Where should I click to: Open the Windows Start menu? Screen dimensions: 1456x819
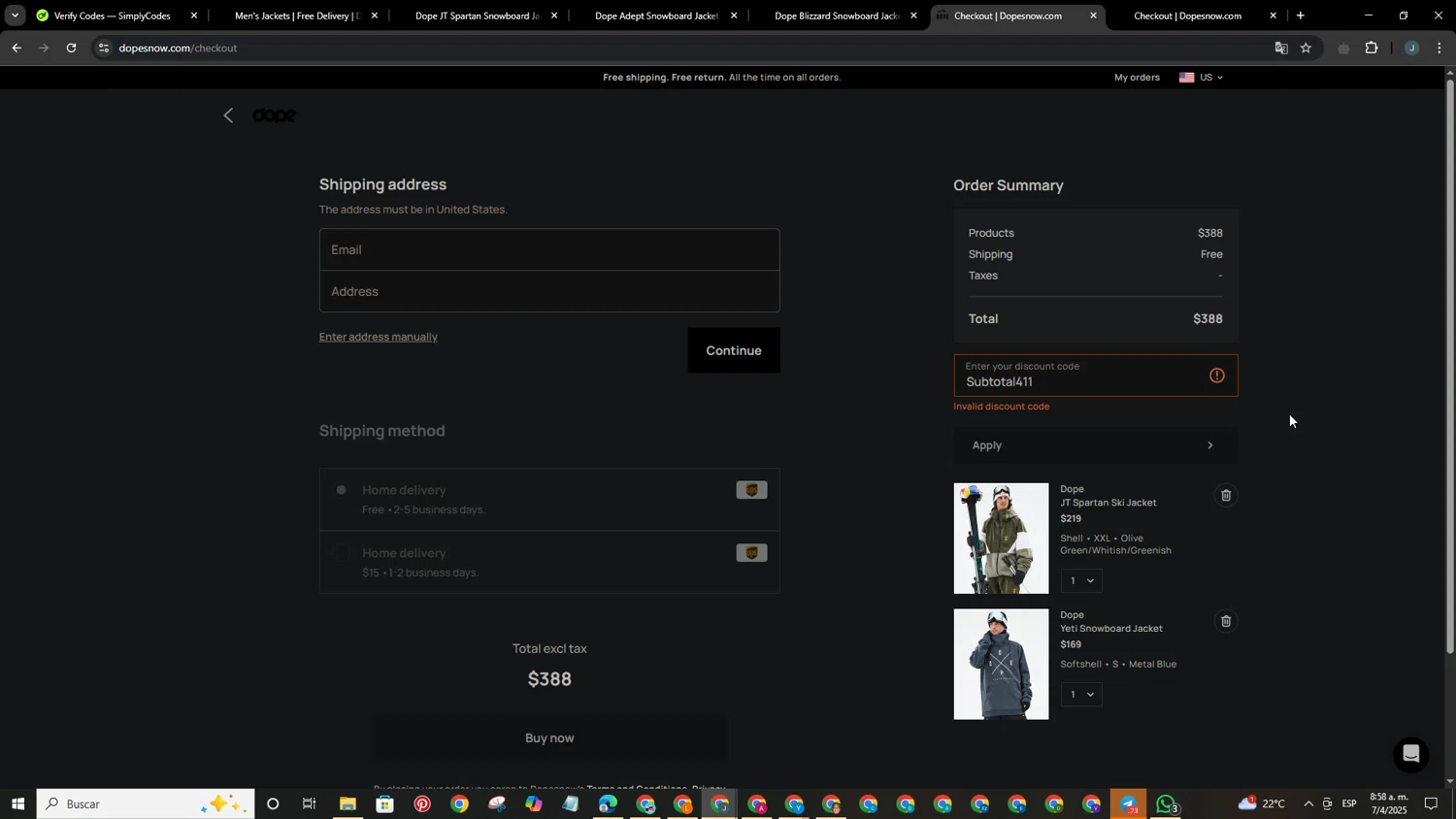point(17,803)
